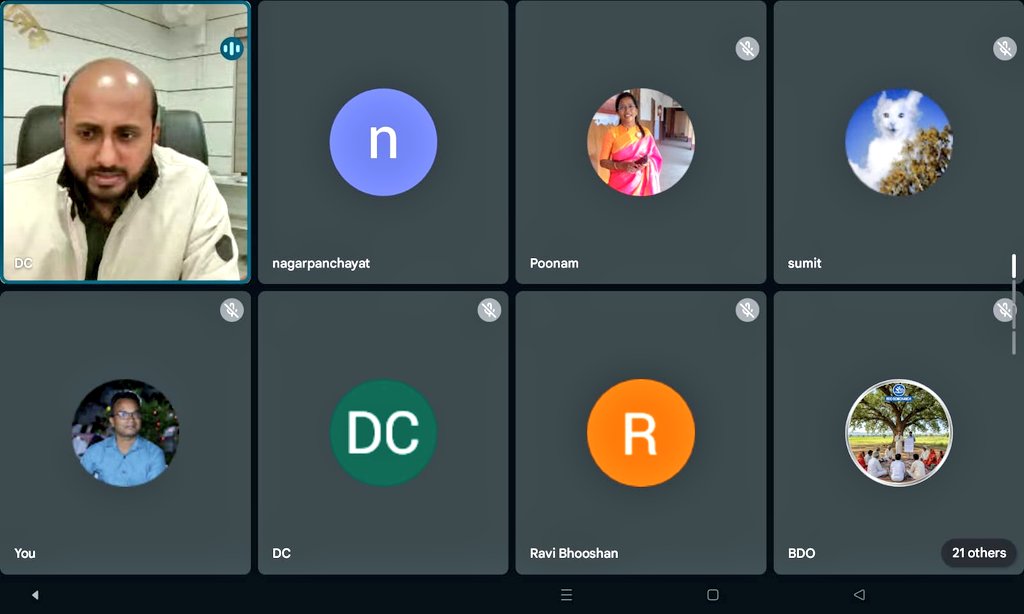Click the muted mic icon on sumit's tile
1024x614 pixels.
click(1004, 48)
